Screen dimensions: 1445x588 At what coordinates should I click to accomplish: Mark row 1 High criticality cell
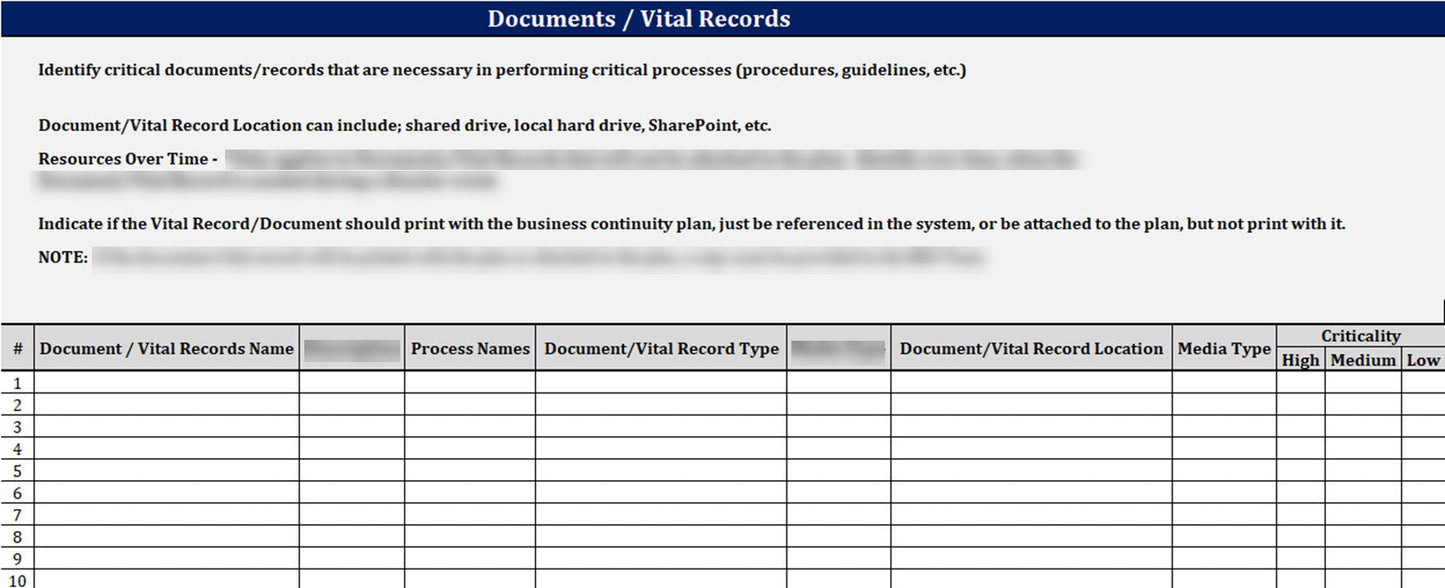click(x=1300, y=382)
